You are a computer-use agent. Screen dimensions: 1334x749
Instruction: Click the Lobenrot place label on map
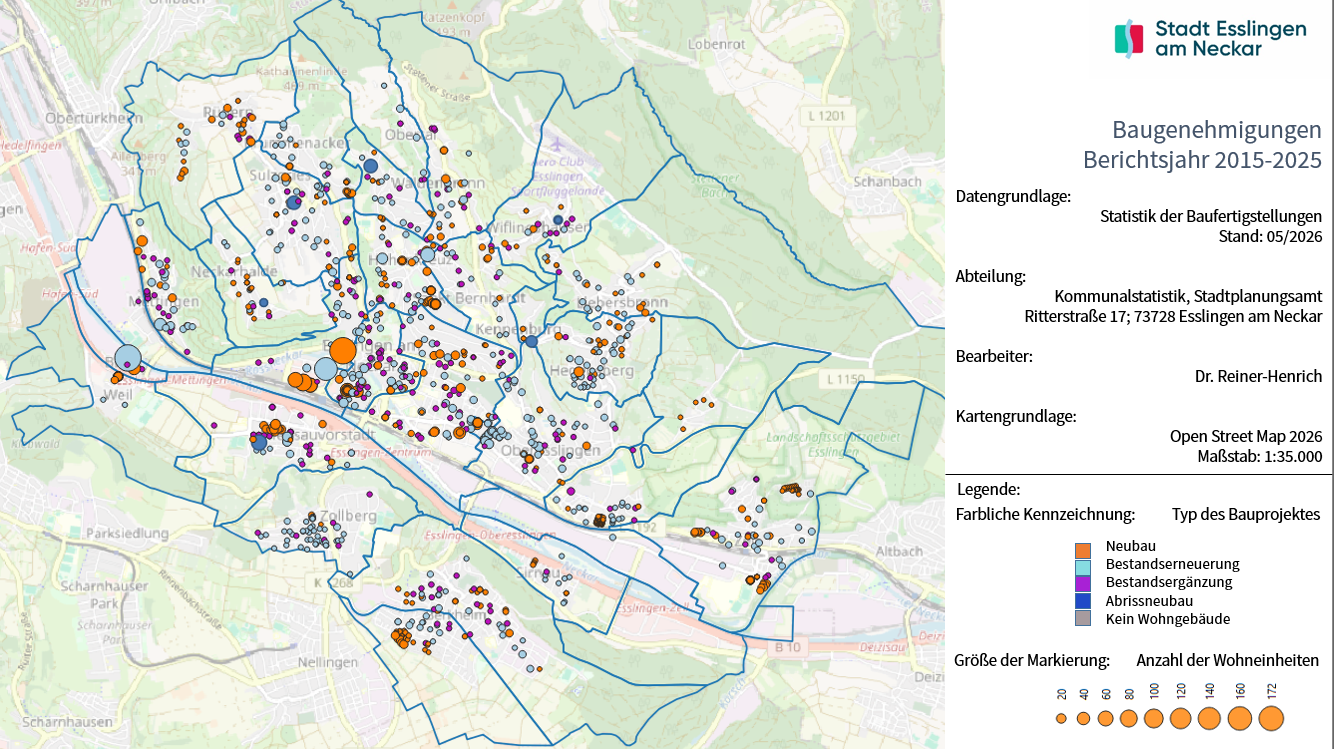pyautogui.click(x=718, y=44)
